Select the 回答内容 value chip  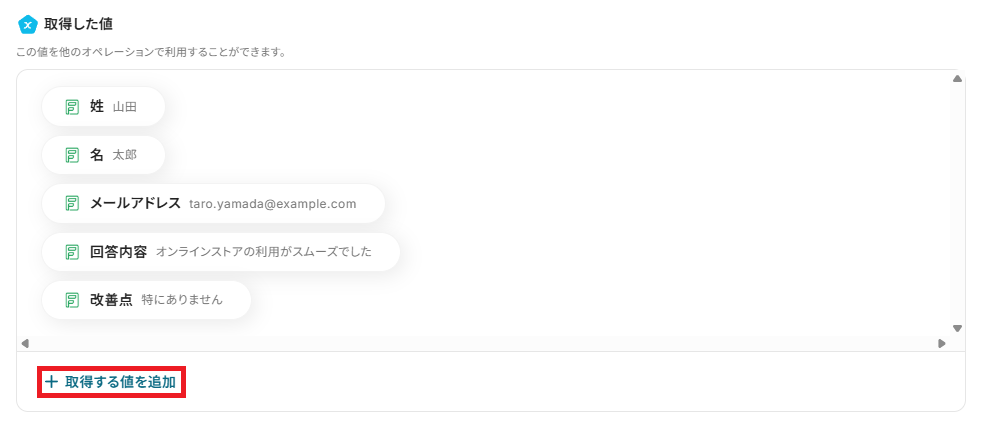click(220, 252)
